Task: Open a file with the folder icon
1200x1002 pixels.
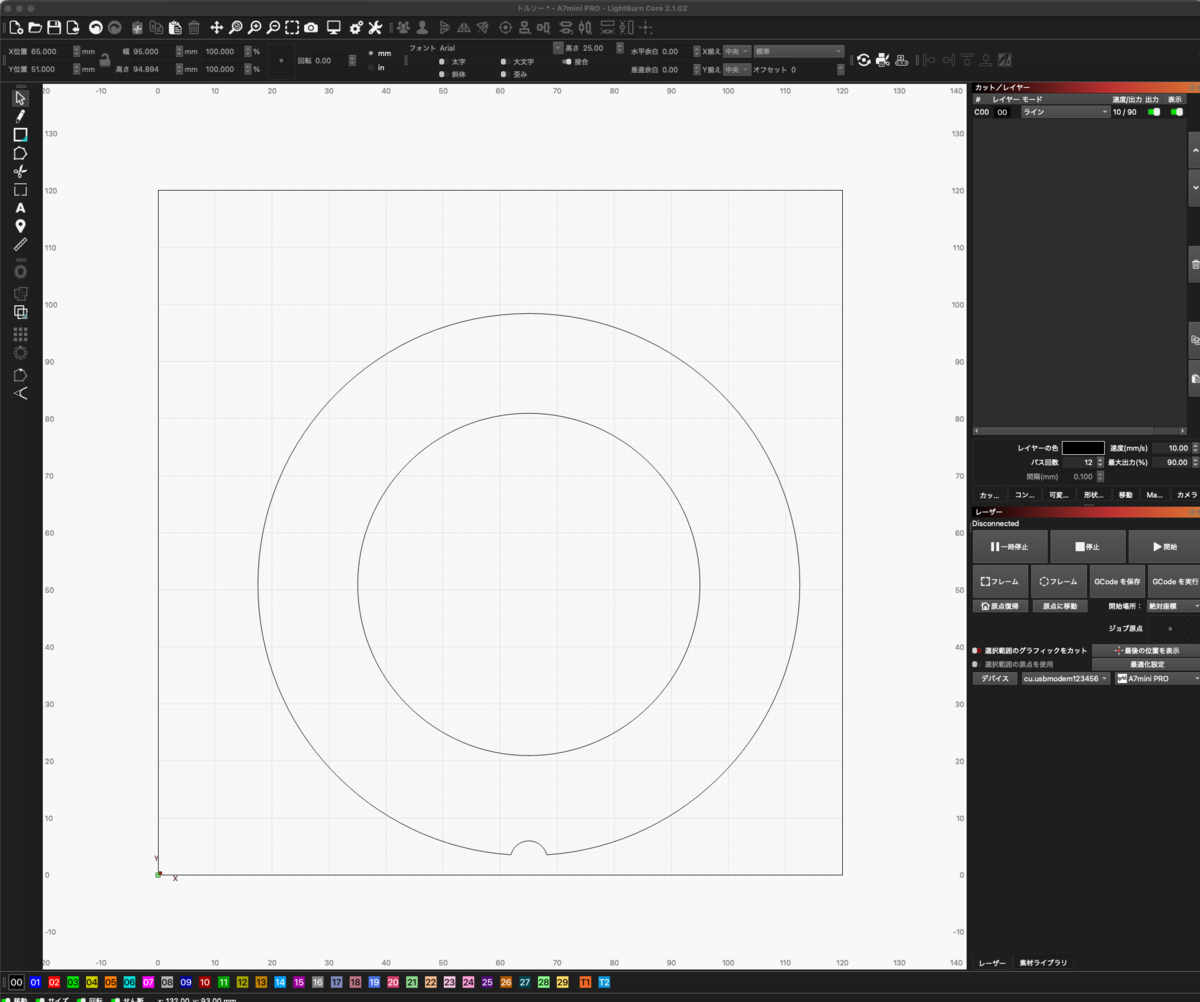Action: pos(35,27)
